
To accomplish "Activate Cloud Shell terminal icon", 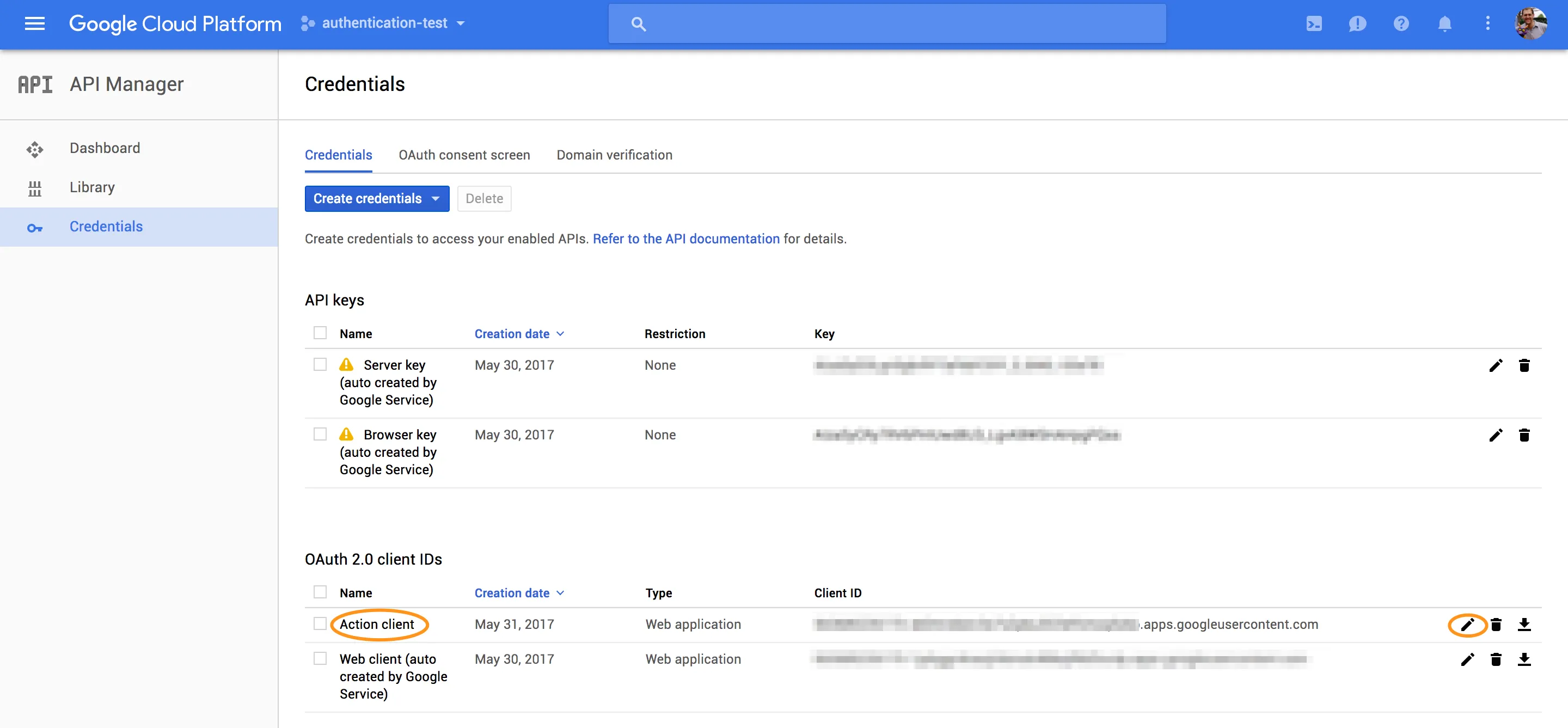I will pos(1314,23).
